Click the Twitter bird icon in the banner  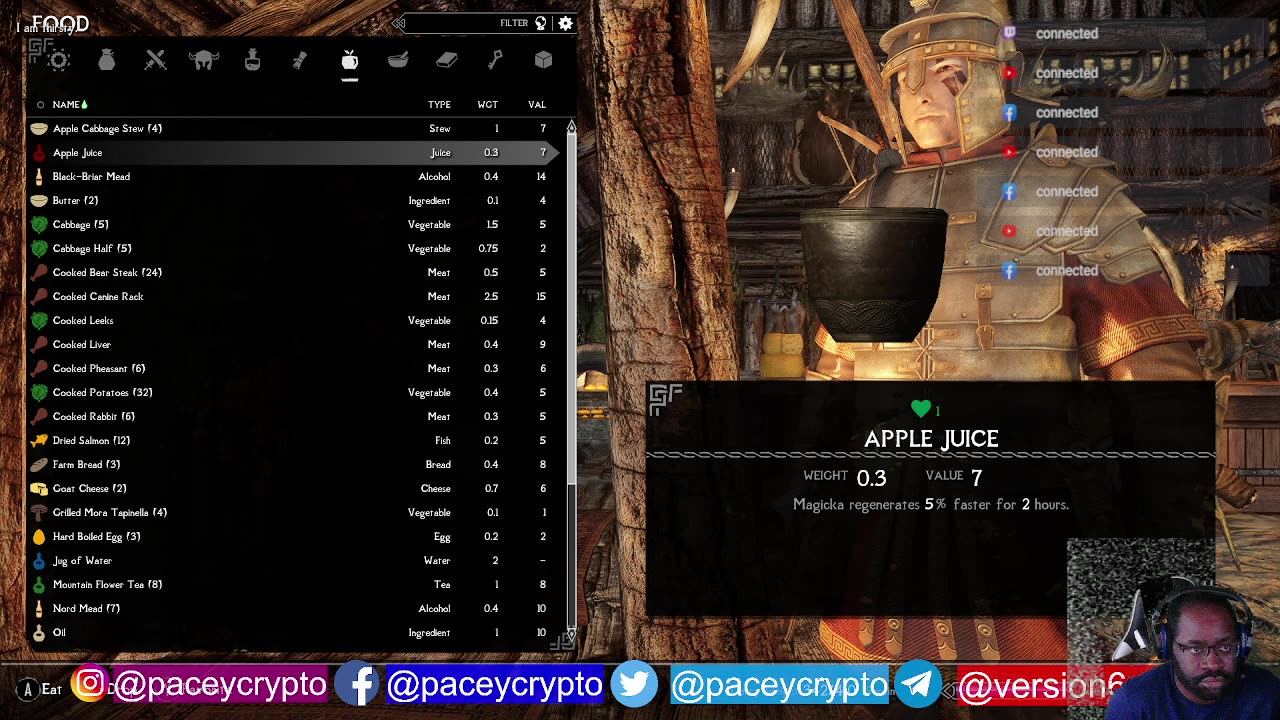coord(634,685)
